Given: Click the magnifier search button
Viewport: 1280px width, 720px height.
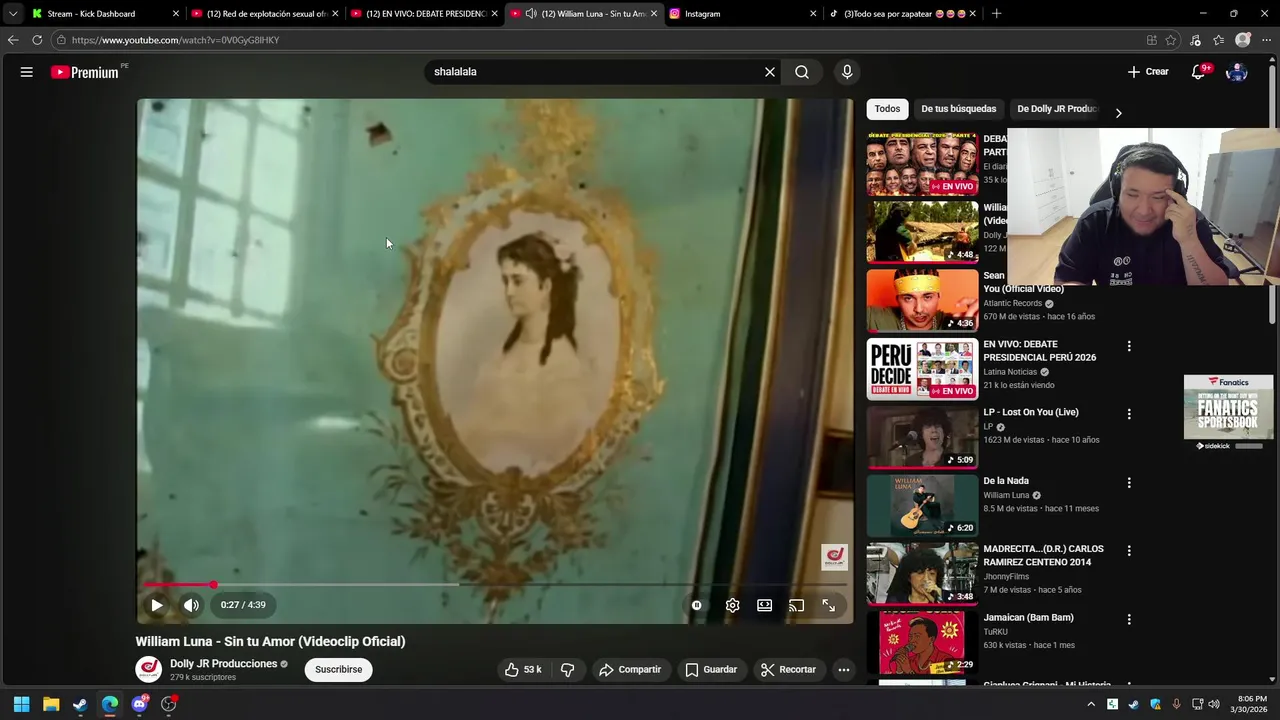Looking at the screenshot, I should click(802, 72).
